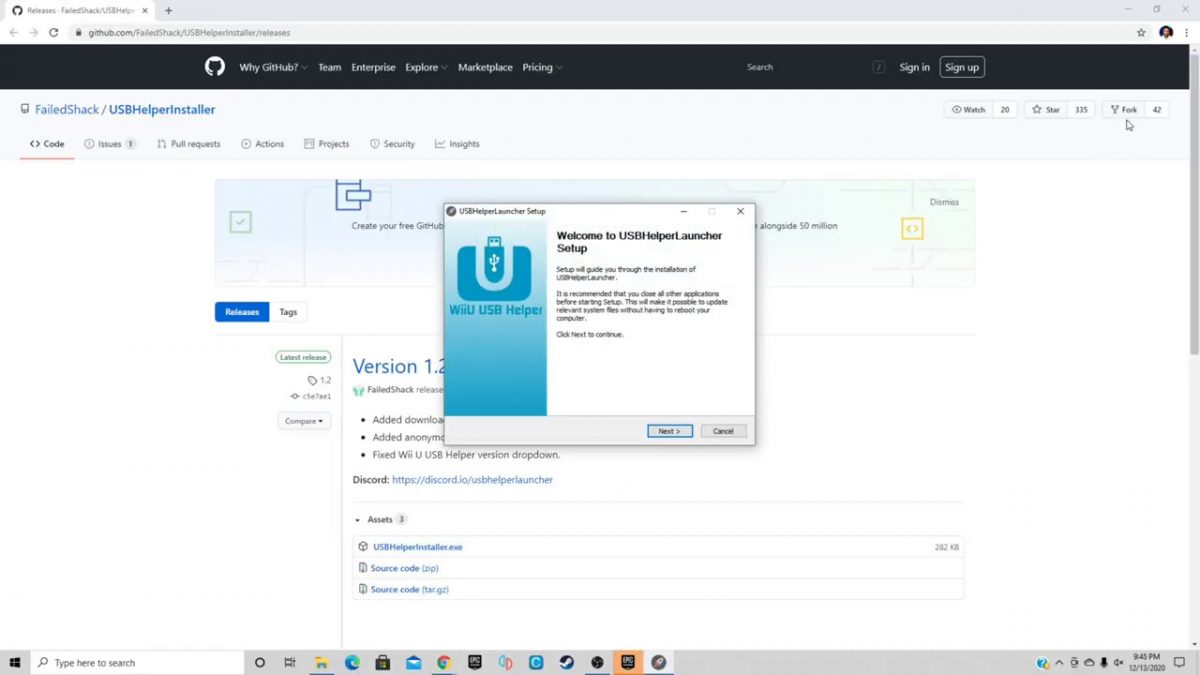
Task: Open Microsoft Store from the taskbar
Action: point(382,662)
